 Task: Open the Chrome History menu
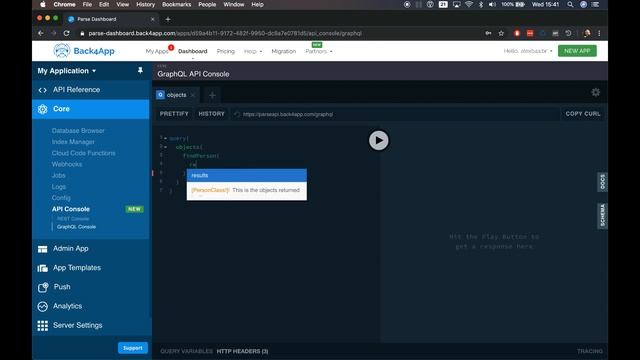(145, 4)
